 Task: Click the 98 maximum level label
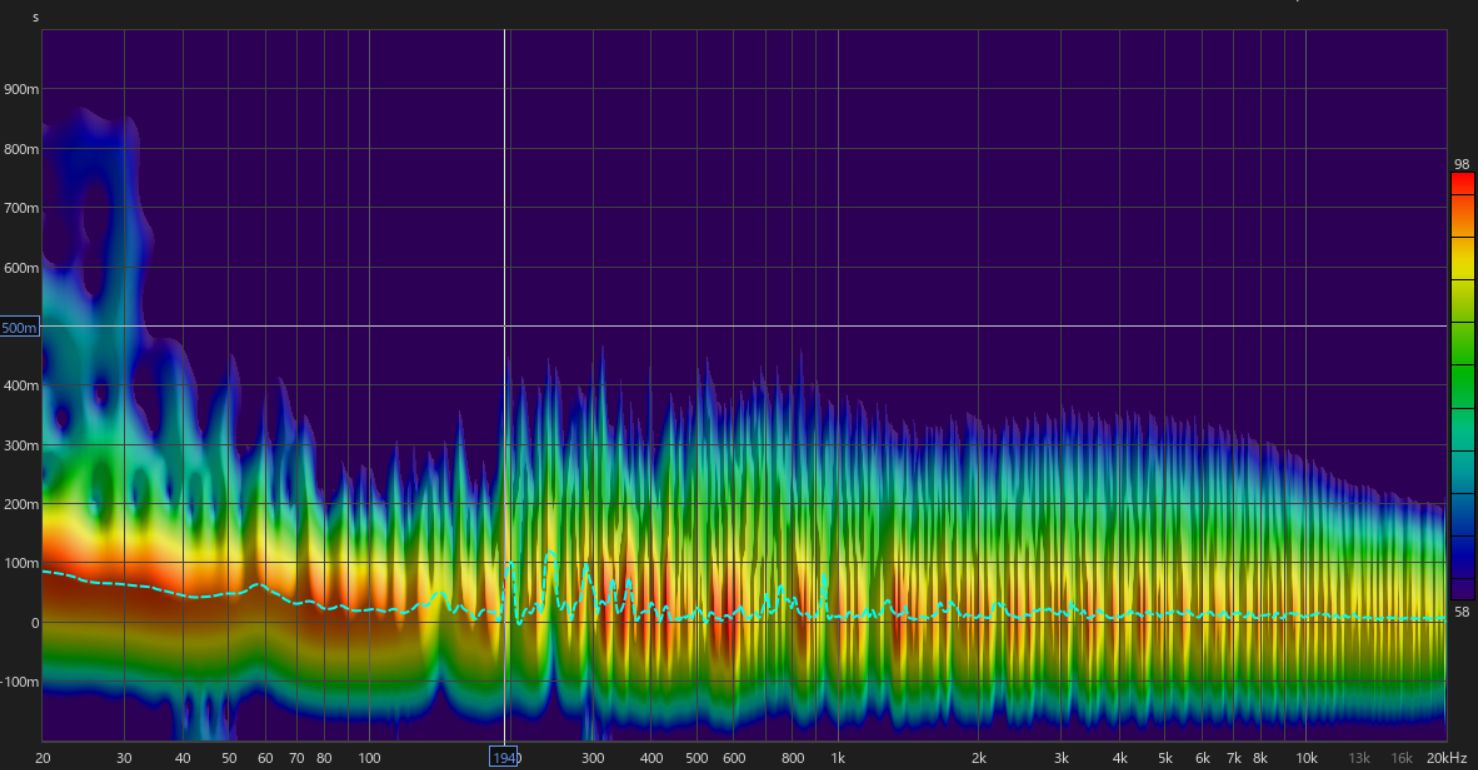click(x=1462, y=164)
